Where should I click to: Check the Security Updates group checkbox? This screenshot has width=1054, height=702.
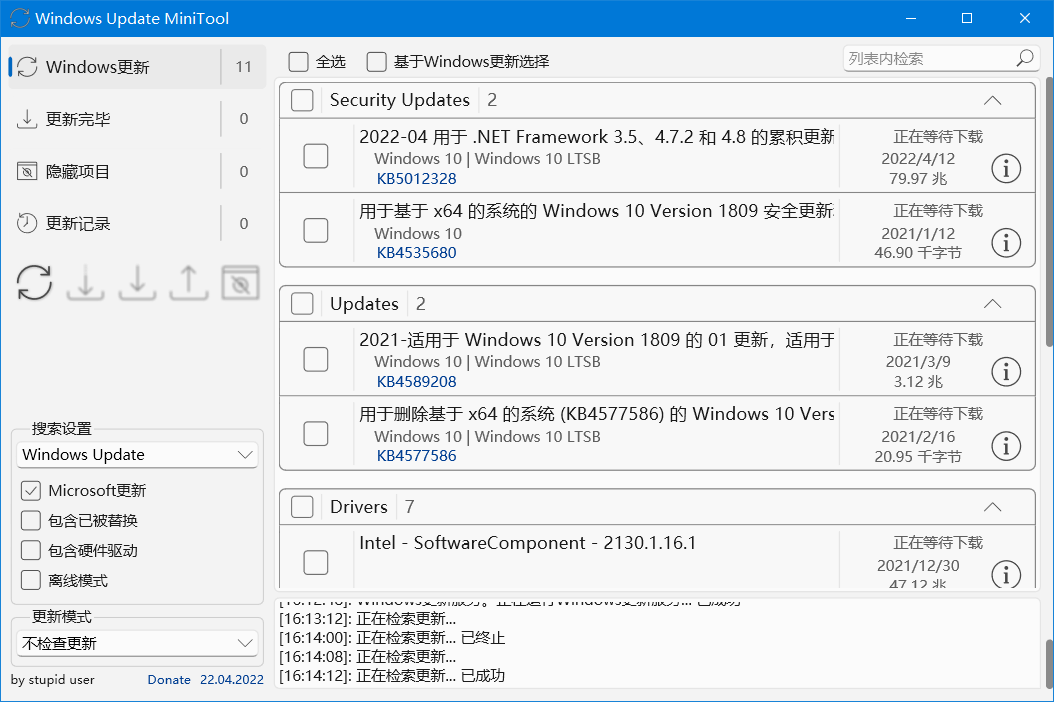302,100
